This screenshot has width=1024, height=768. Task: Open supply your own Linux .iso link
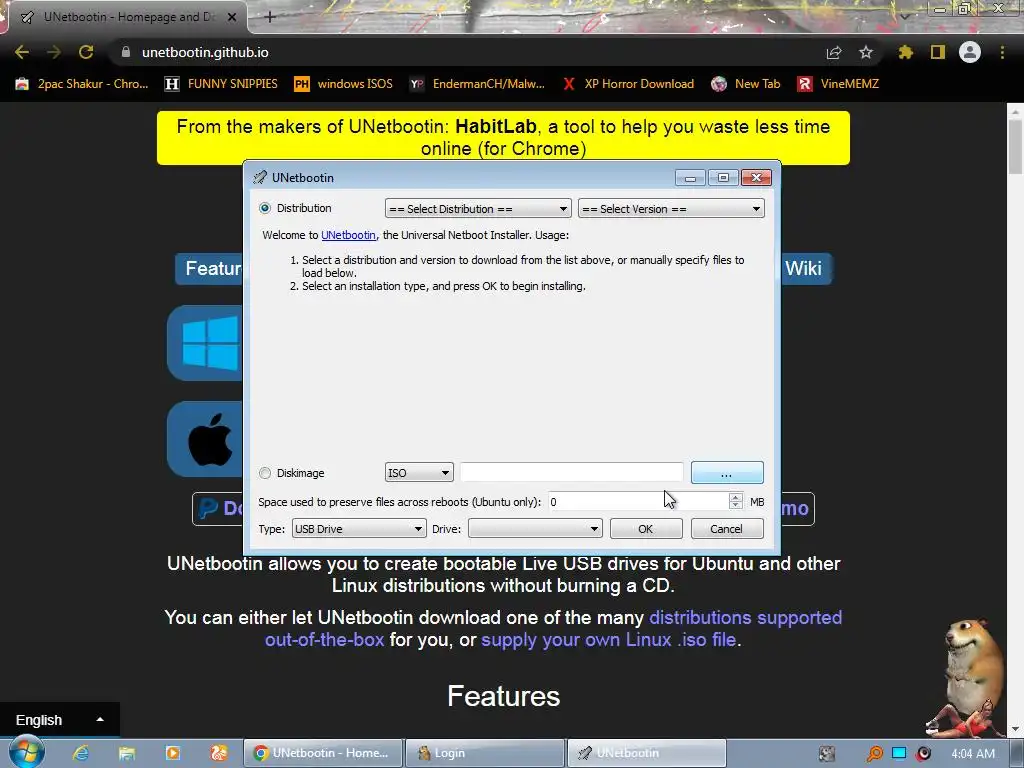click(609, 639)
